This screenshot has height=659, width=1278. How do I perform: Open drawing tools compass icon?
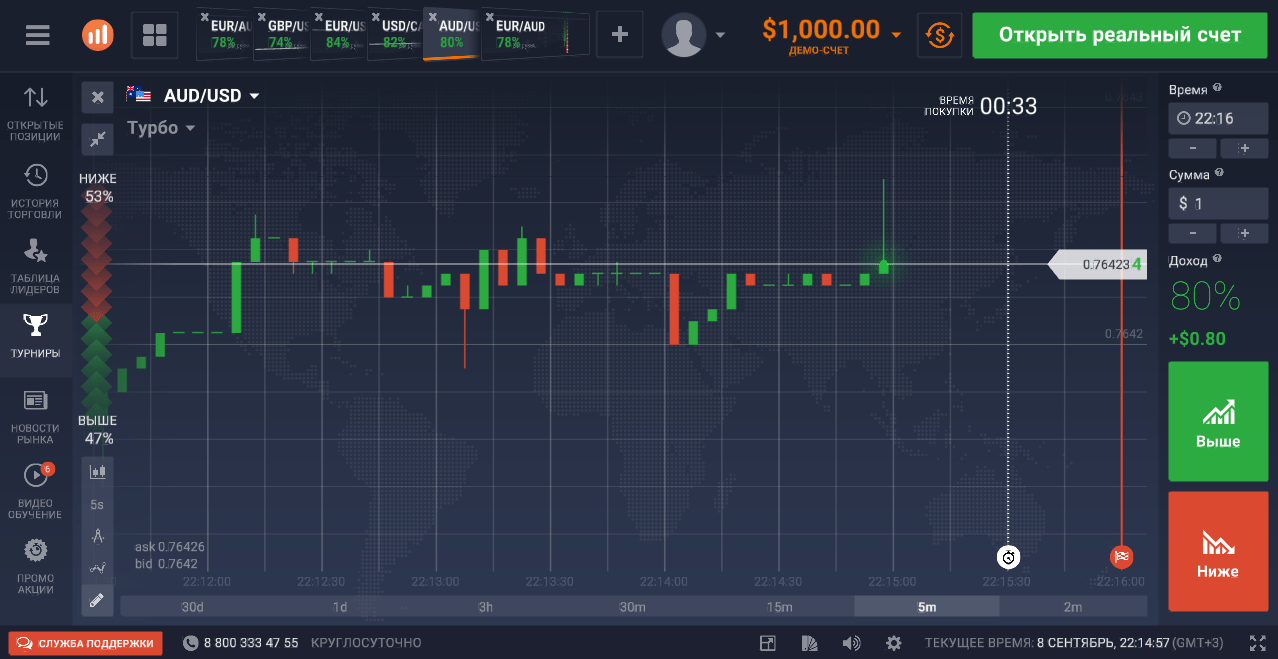point(97,535)
